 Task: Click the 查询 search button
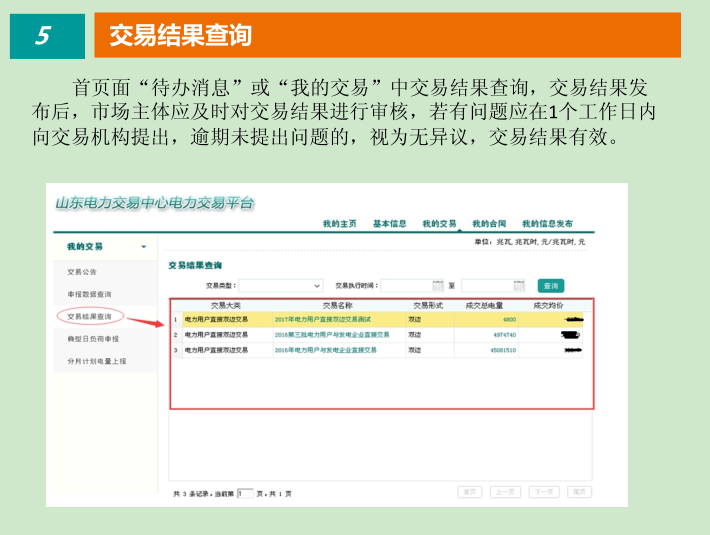coord(551,286)
